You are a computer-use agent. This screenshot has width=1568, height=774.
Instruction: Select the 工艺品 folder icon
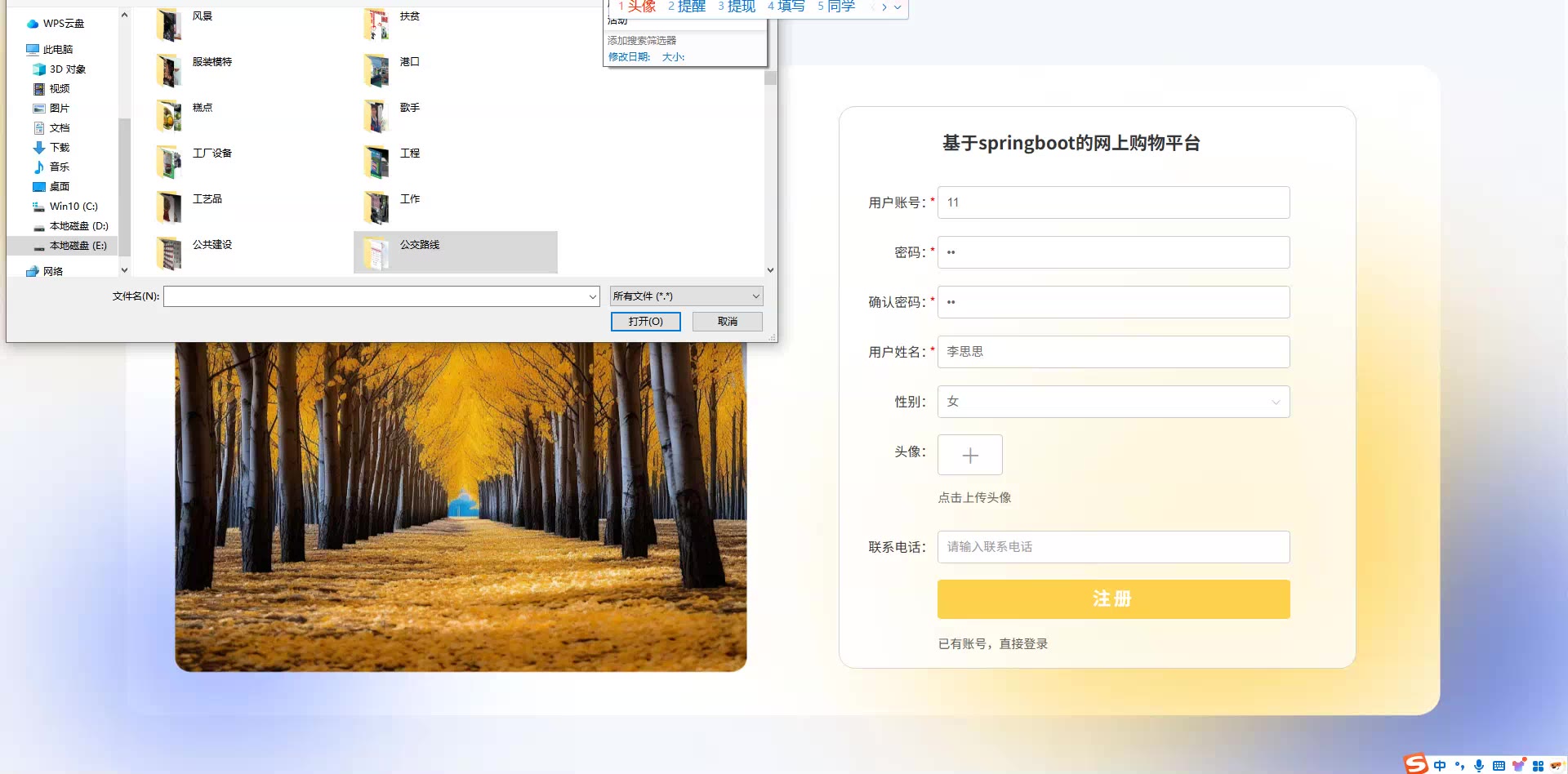click(x=169, y=208)
